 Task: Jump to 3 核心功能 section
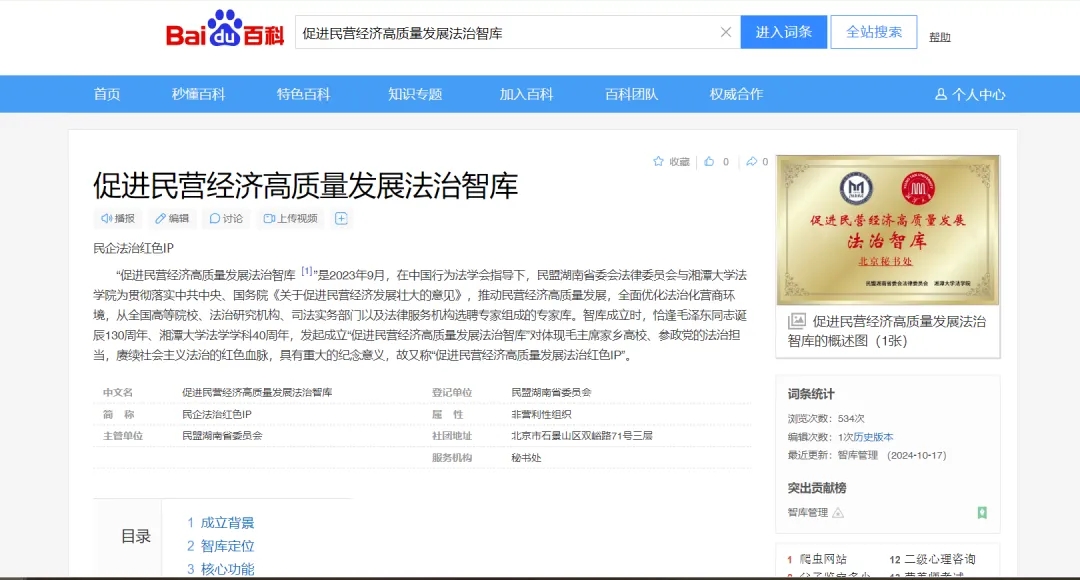[x=220, y=569]
